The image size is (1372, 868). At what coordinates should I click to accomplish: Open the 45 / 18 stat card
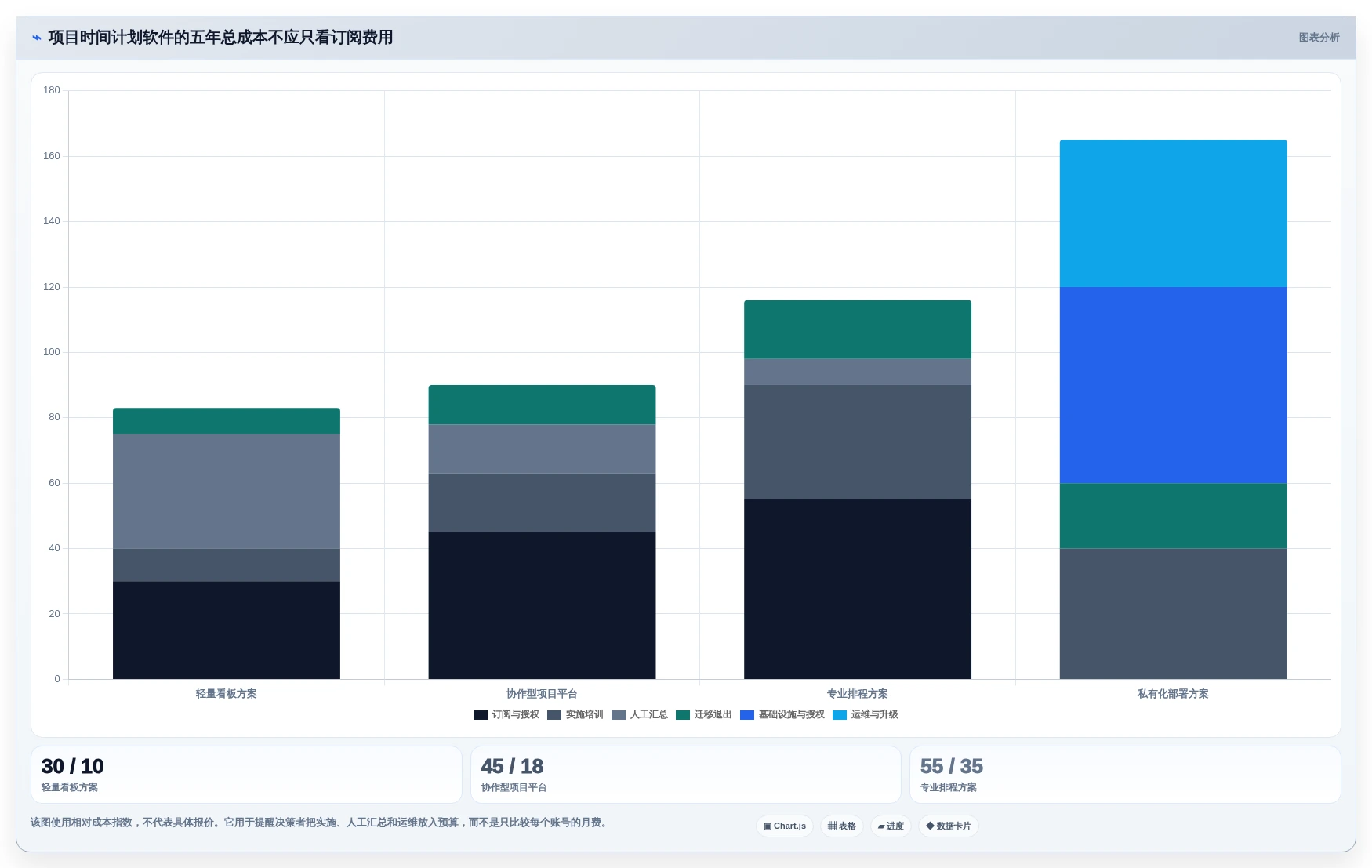686,775
